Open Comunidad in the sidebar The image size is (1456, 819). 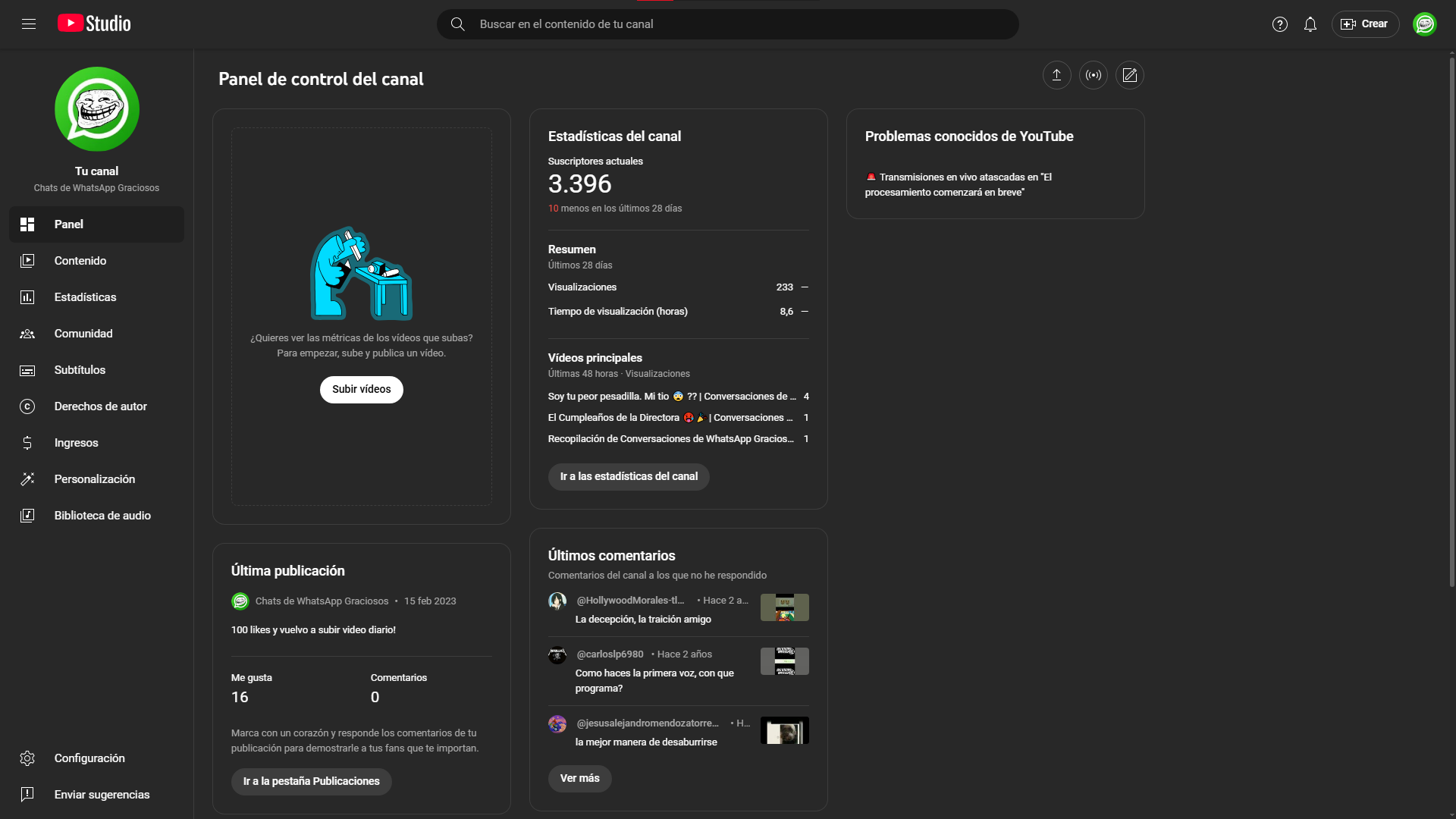(x=96, y=334)
